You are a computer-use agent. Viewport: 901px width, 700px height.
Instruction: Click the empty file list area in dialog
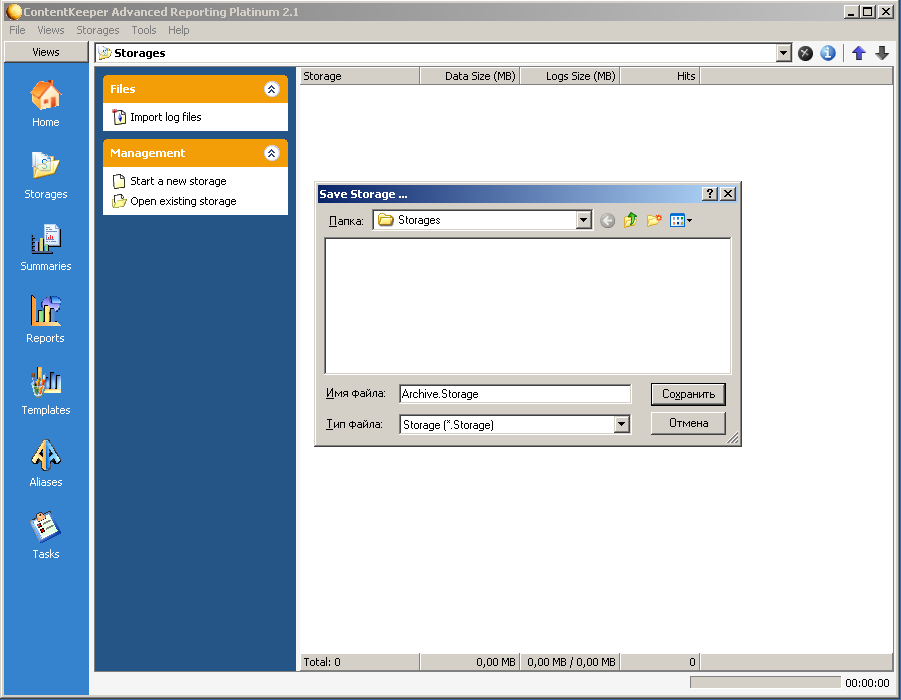(527, 306)
